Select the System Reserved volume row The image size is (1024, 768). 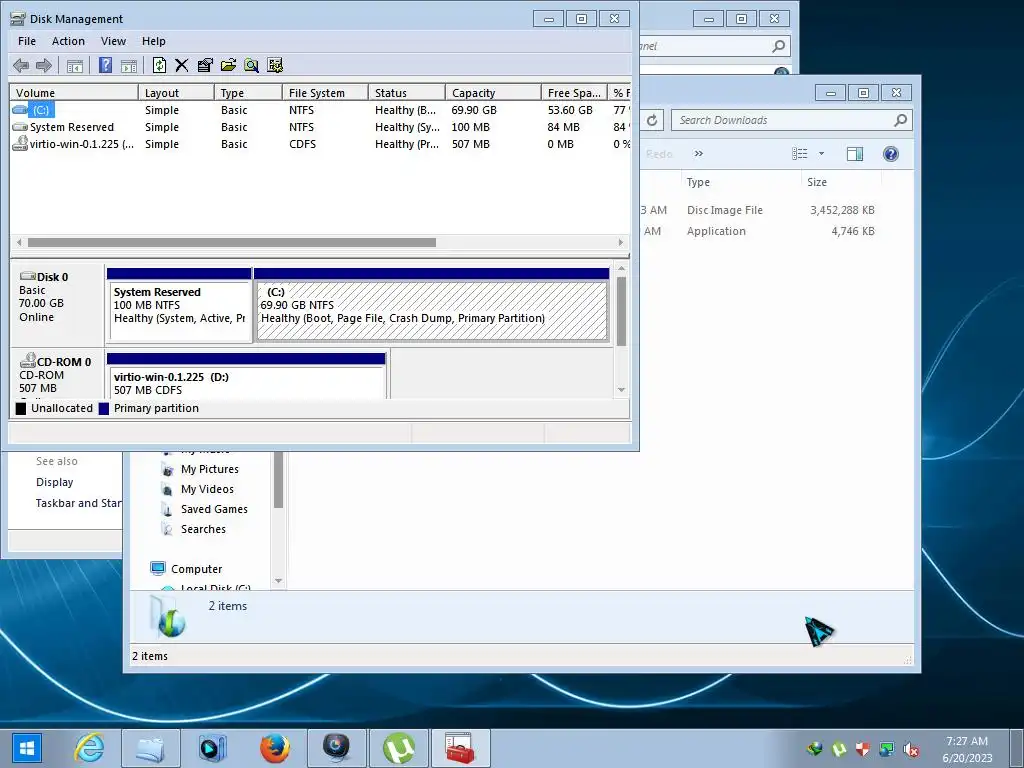(320, 127)
